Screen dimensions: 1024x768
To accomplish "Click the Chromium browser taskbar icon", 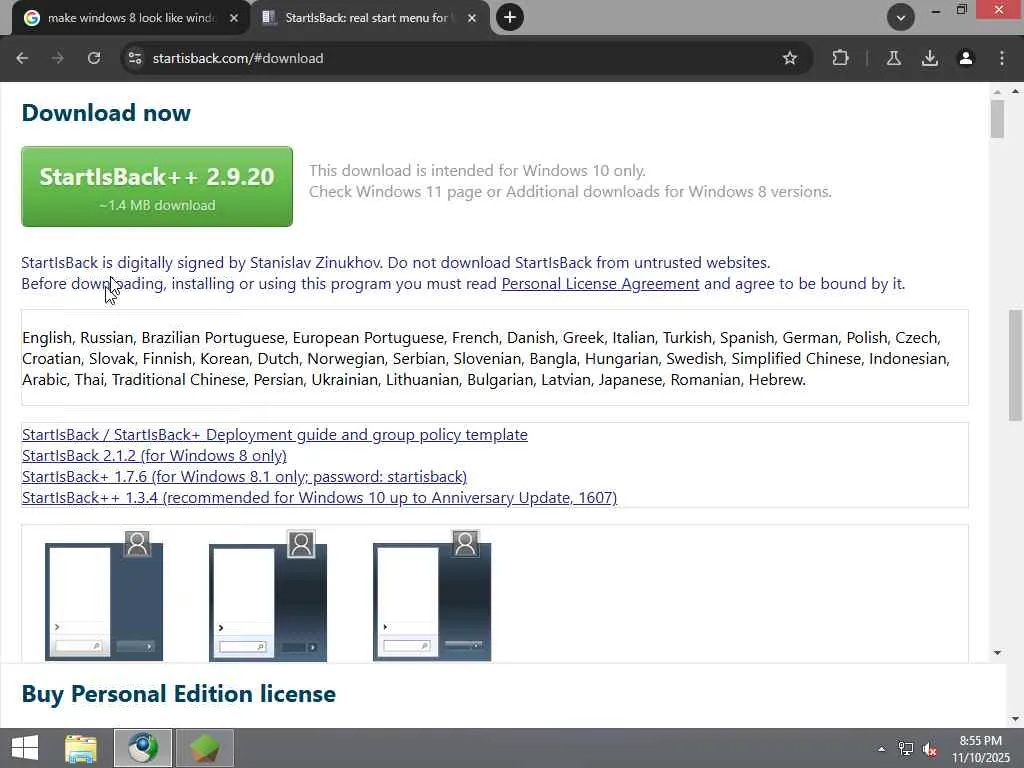I will pyautogui.click(x=143, y=748).
